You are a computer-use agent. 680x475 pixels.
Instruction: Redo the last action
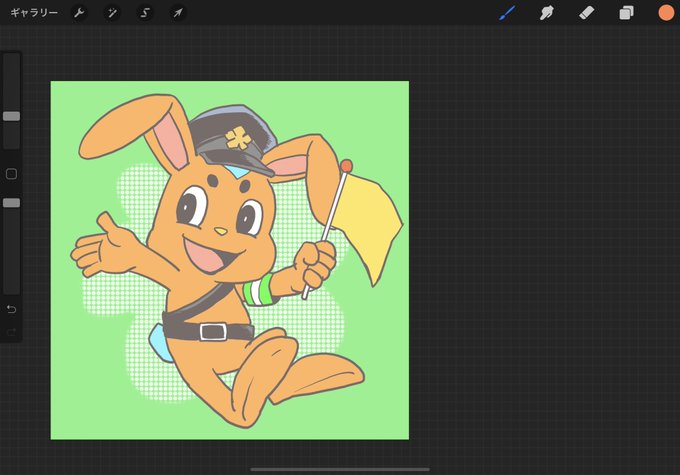click(12, 332)
